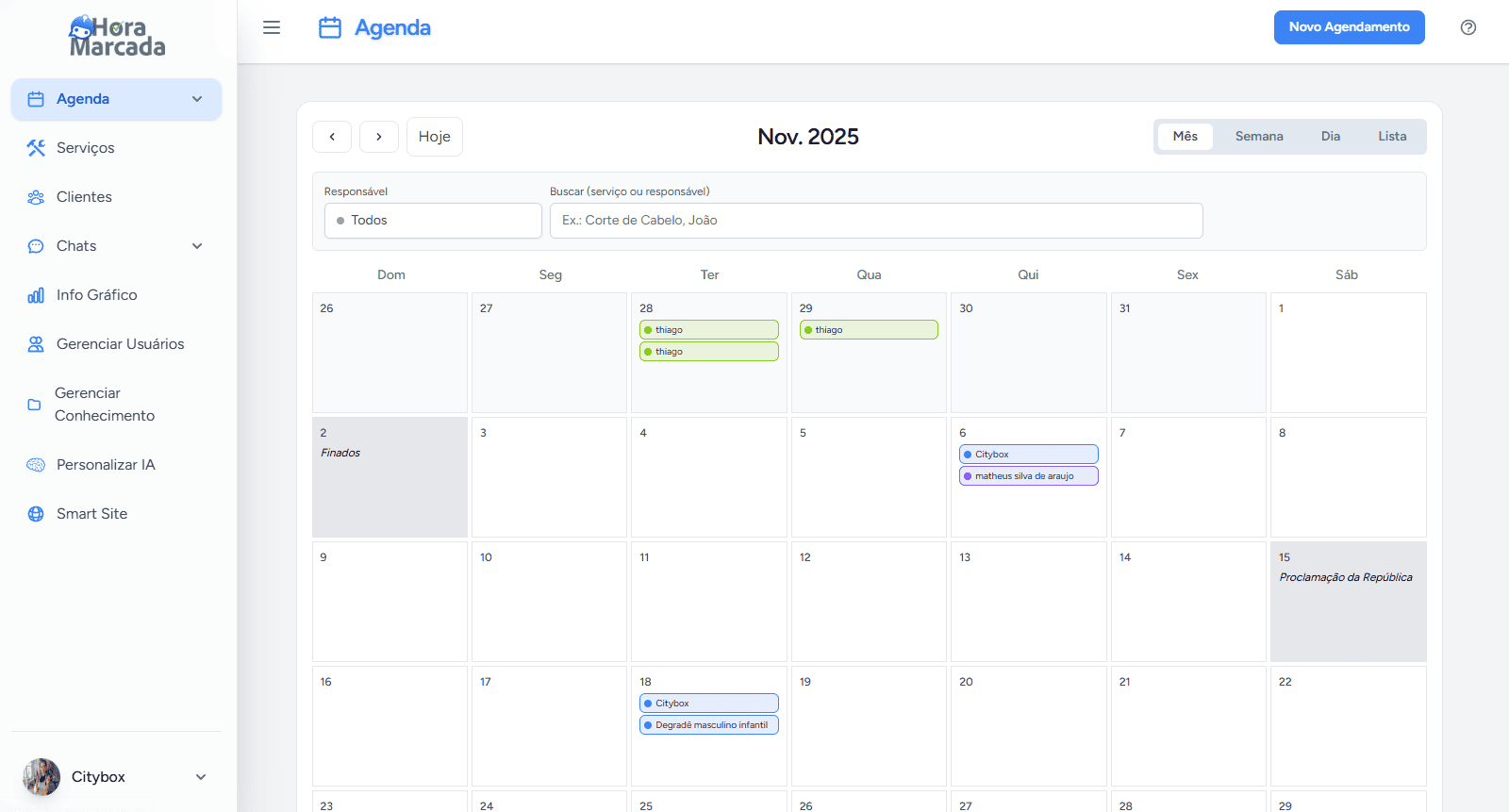Image resolution: width=1509 pixels, height=812 pixels.
Task: Focus the service or responsável search field
Action: point(876,221)
